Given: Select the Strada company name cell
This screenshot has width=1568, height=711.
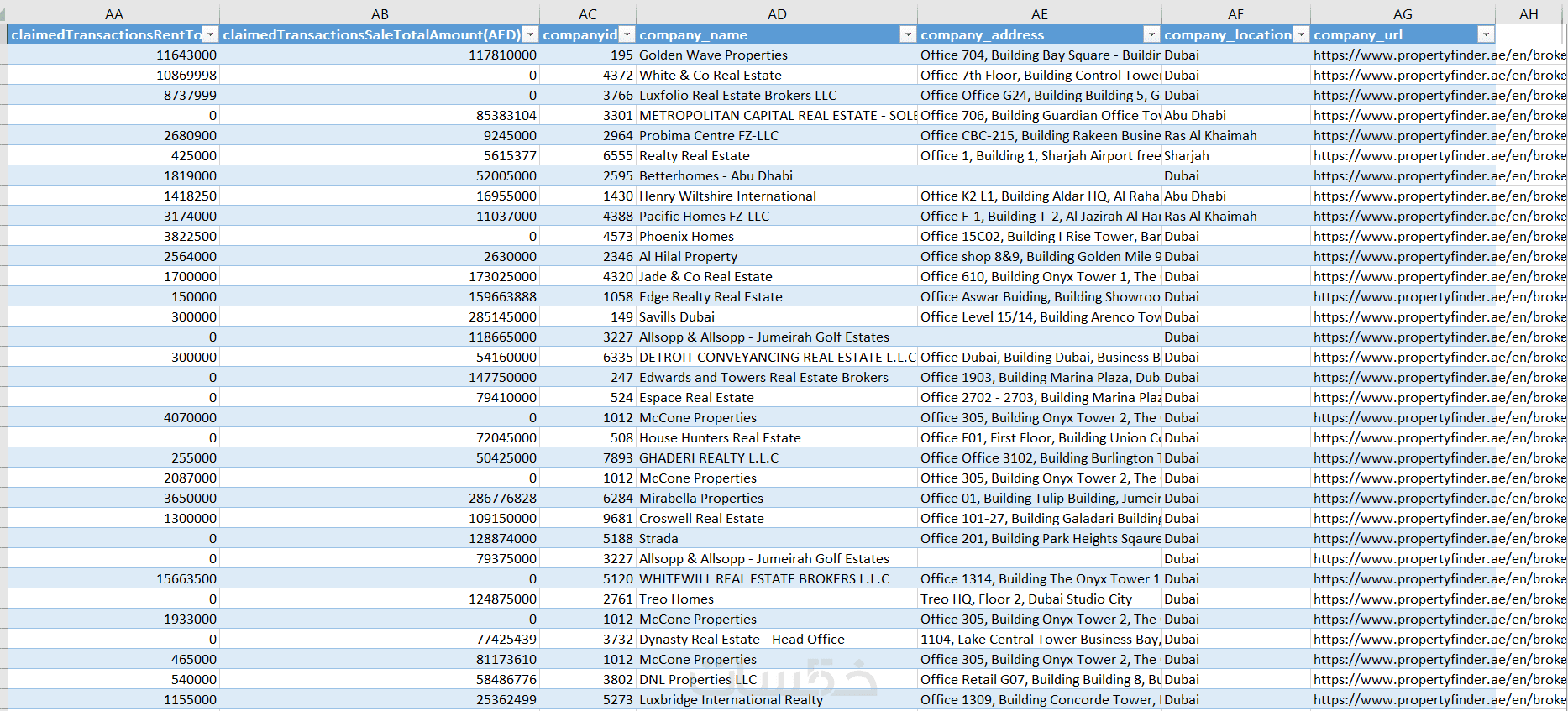Looking at the screenshot, I should point(777,538).
